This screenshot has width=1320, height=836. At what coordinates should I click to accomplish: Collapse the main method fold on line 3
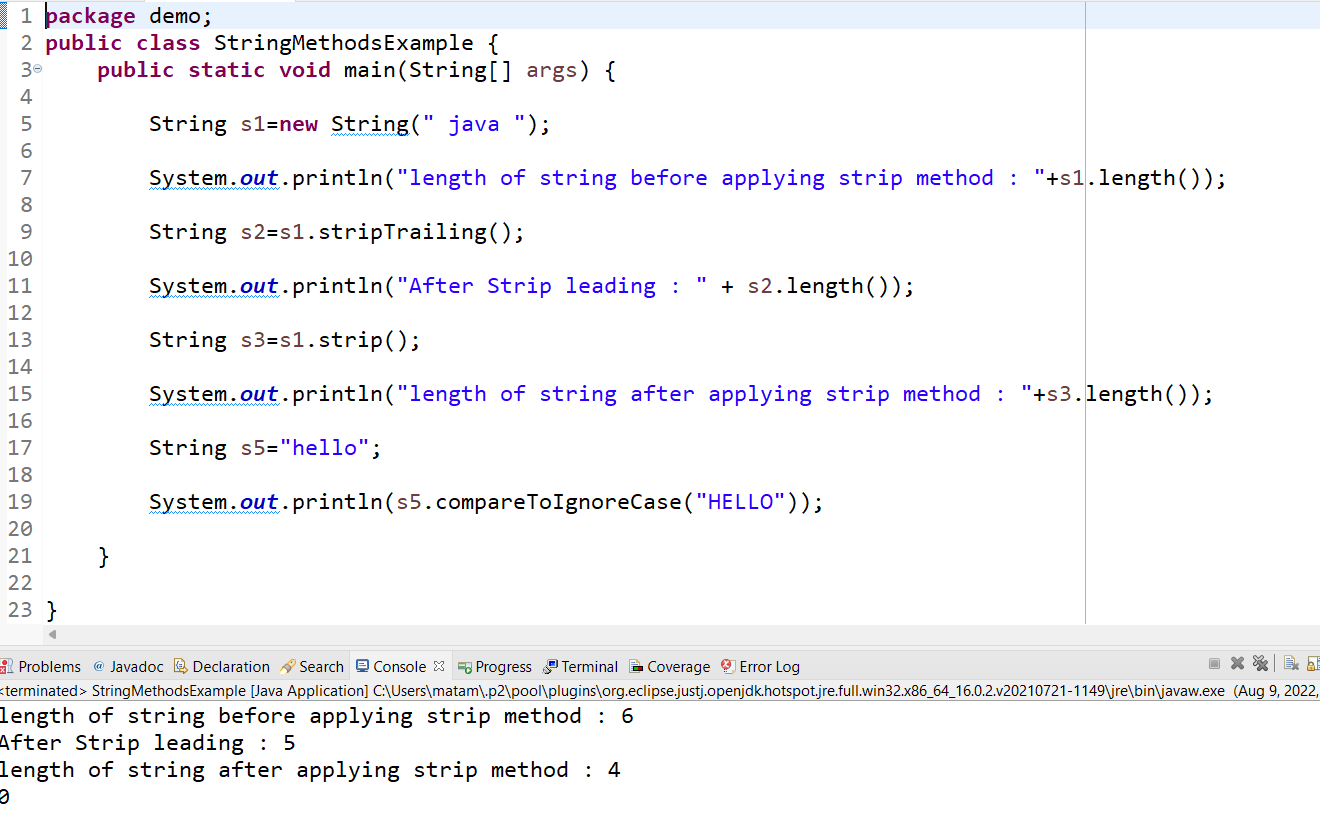pos(37,69)
